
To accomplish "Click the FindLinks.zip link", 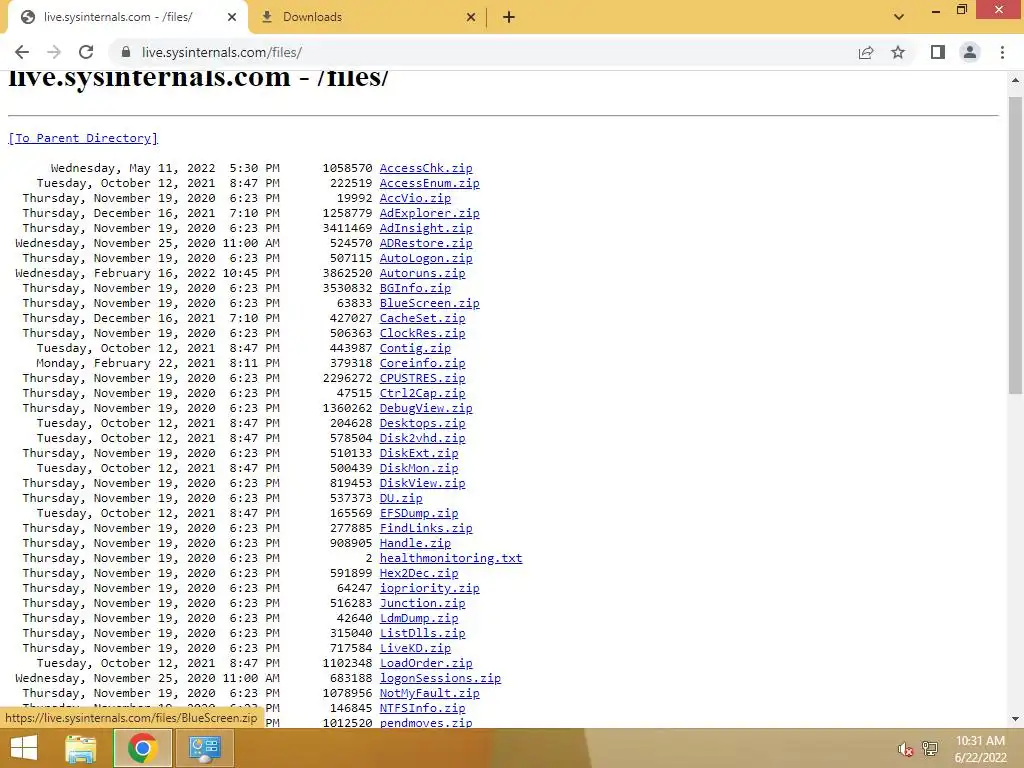I will (426, 528).
